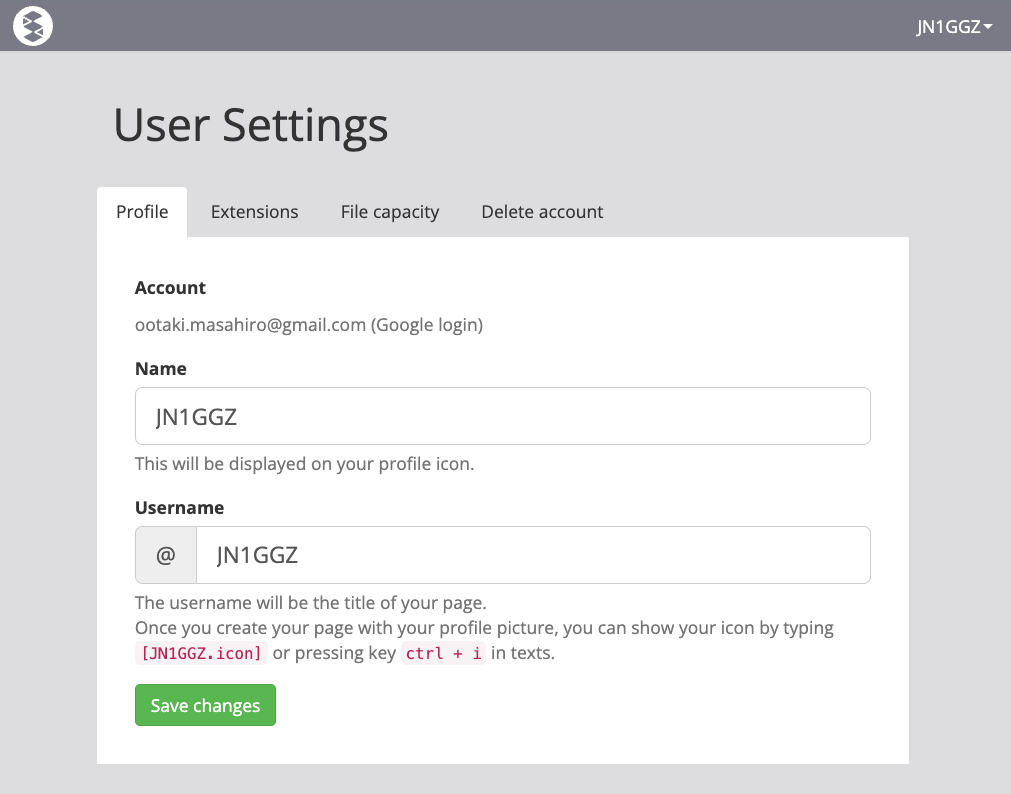Screen dimensions: 1011x794
Task: Click the User Settings heading
Action: click(x=250, y=125)
